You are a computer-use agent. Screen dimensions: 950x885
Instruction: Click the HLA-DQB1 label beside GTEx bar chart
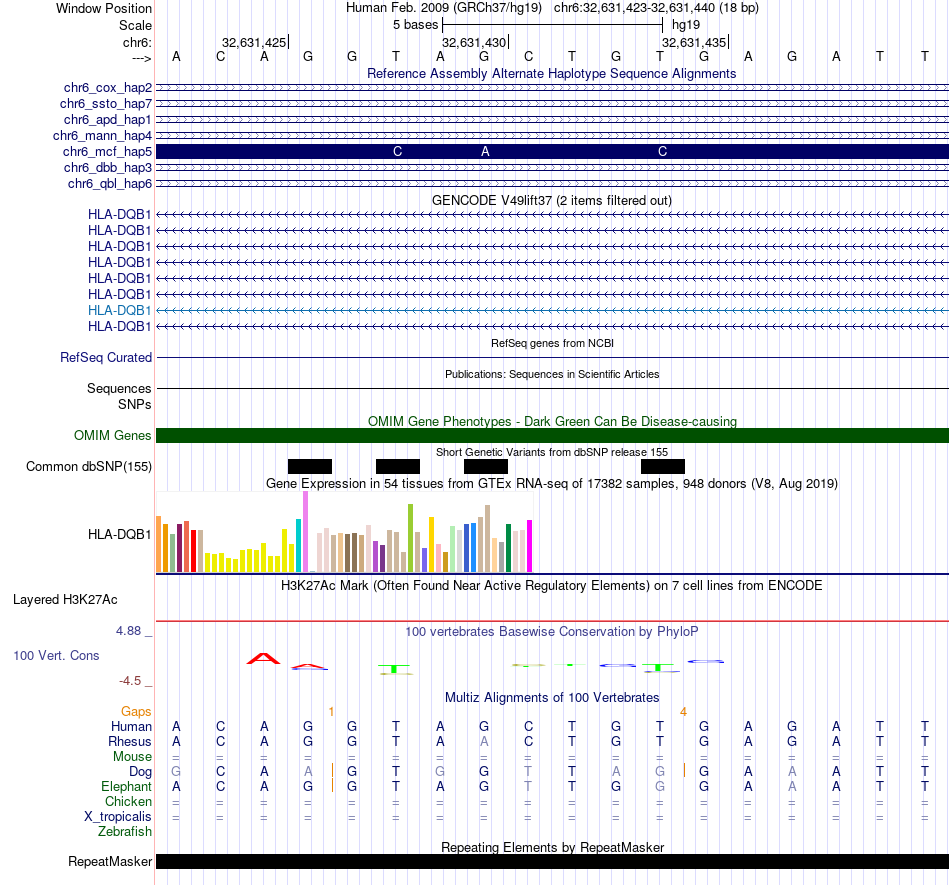point(119,534)
